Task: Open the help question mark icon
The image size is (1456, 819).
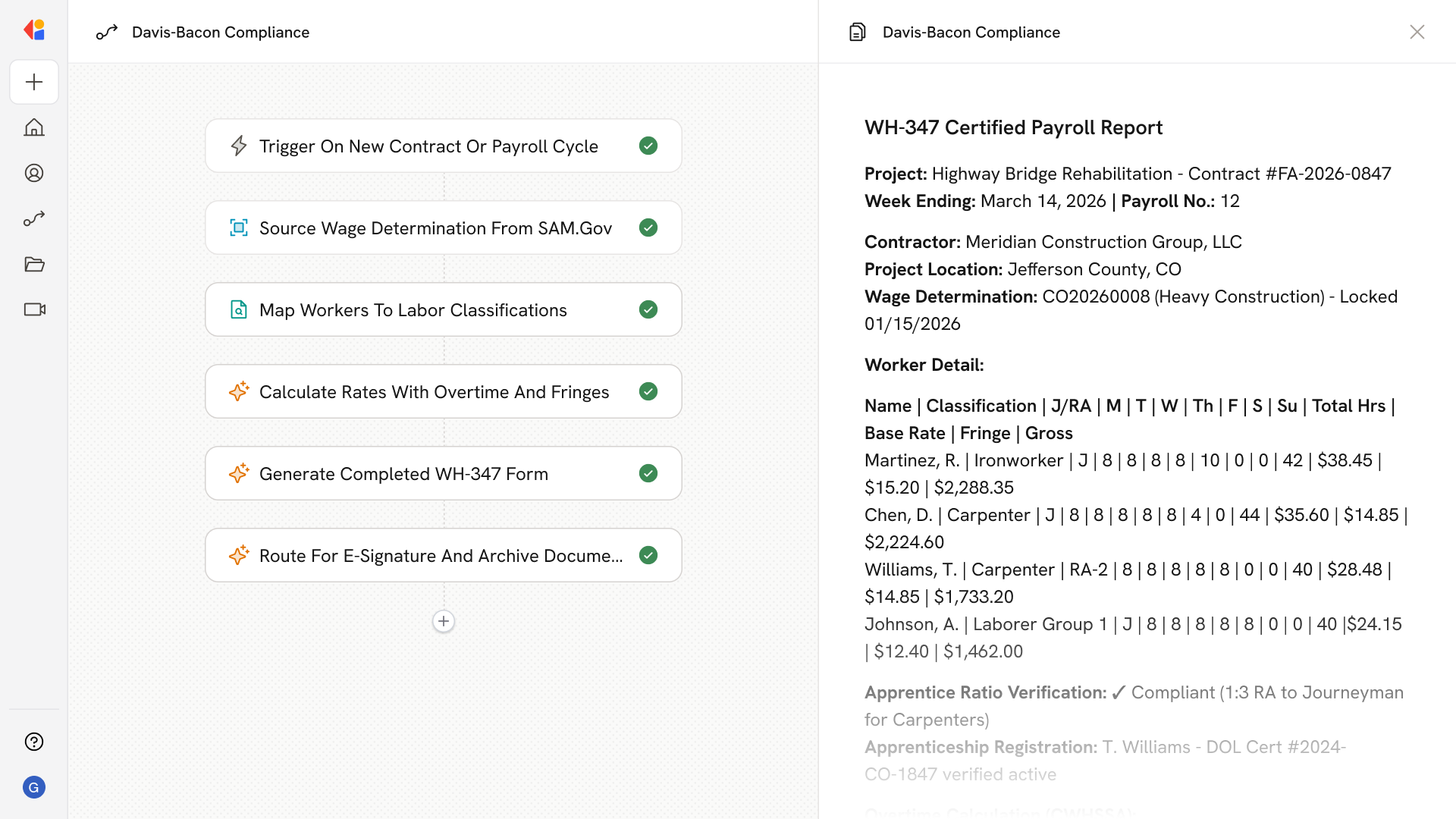Action: pyautogui.click(x=34, y=742)
